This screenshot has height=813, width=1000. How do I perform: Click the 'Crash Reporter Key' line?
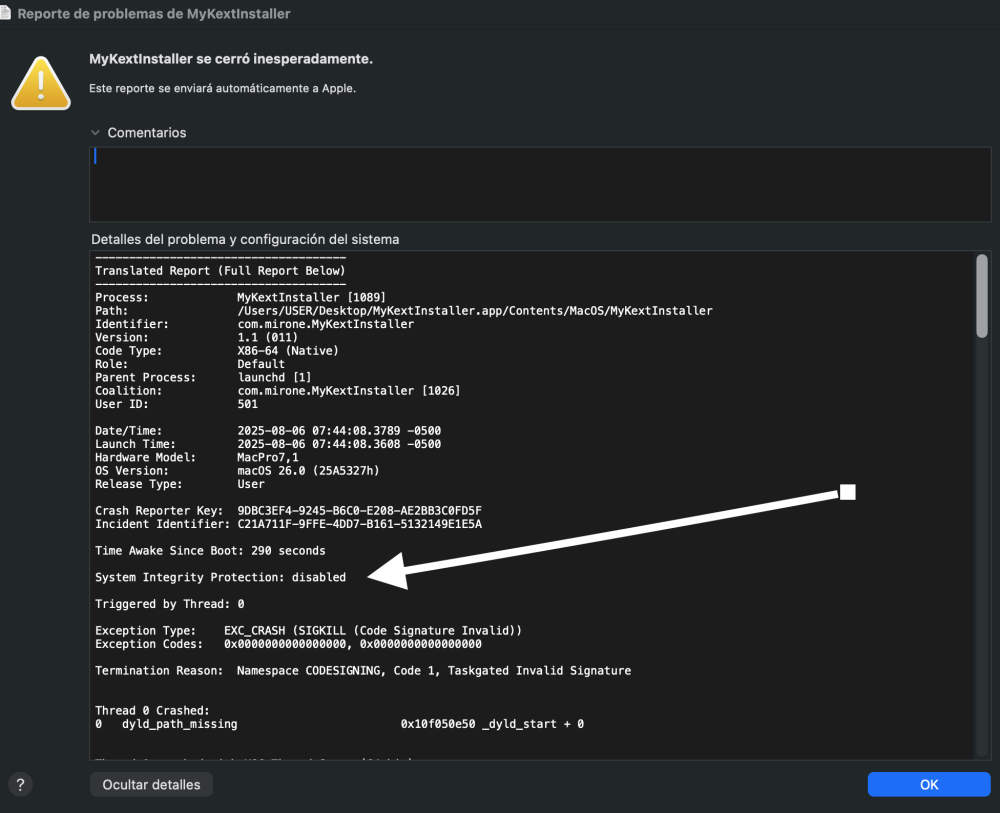(x=288, y=511)
